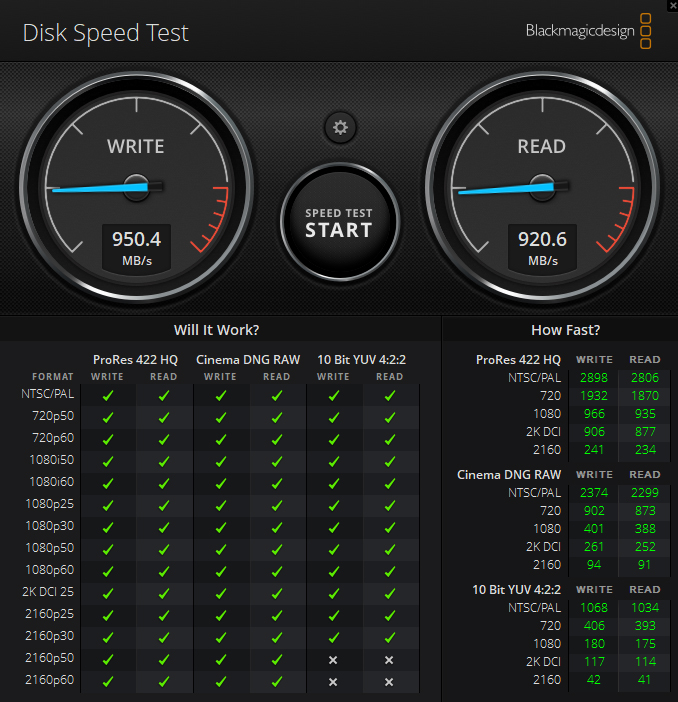
Task: Open settings with the gear icon
Action: click(x=340, y=127)
